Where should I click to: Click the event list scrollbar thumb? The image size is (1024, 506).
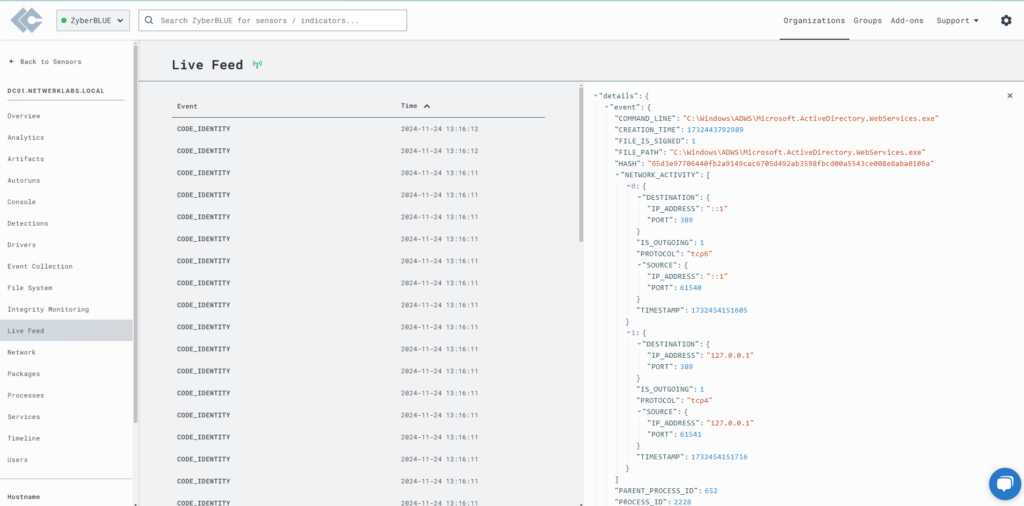pos(581,165)
